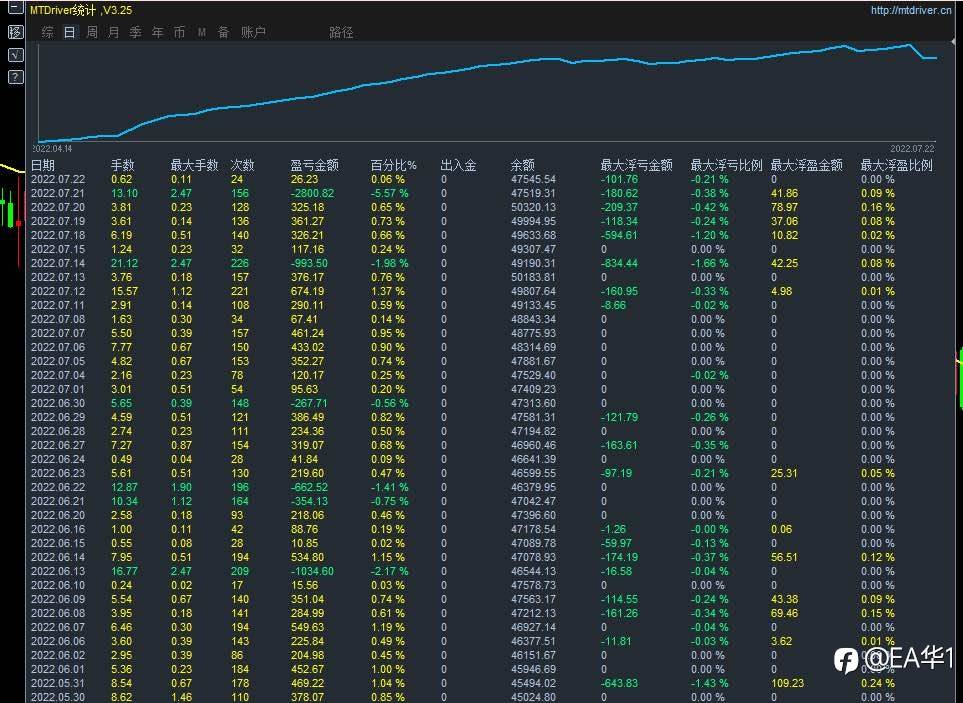Image resolution: width=963 pixels, height=703 pixels.
Task: Select the M tab
Action: pos(201,33)
